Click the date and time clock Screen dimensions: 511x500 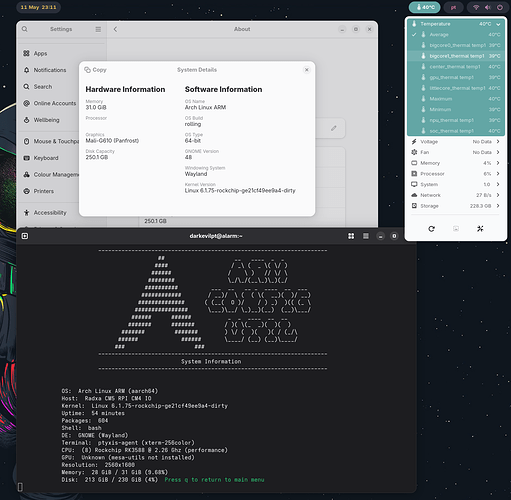(x=38, y=7)
